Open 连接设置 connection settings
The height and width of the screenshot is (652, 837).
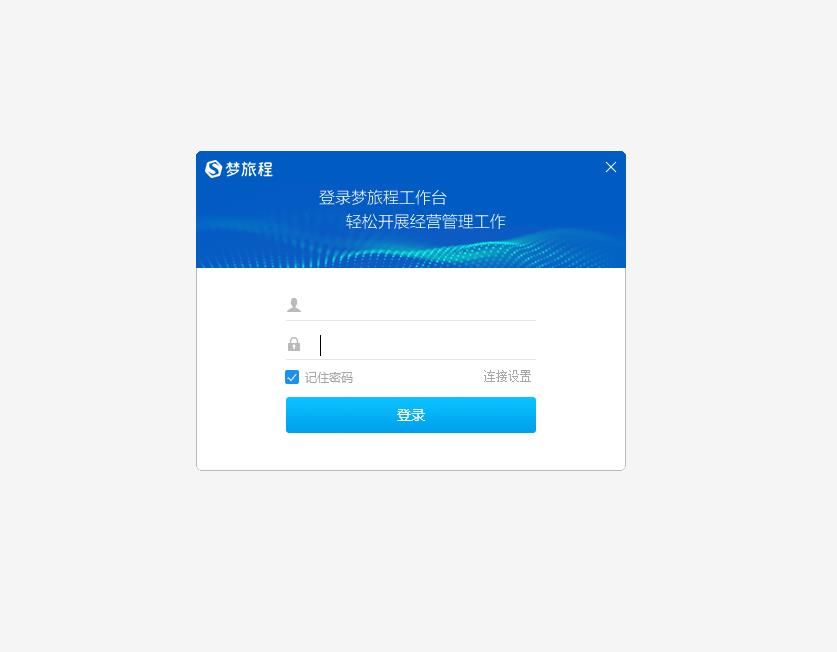(x=507, y=376)
